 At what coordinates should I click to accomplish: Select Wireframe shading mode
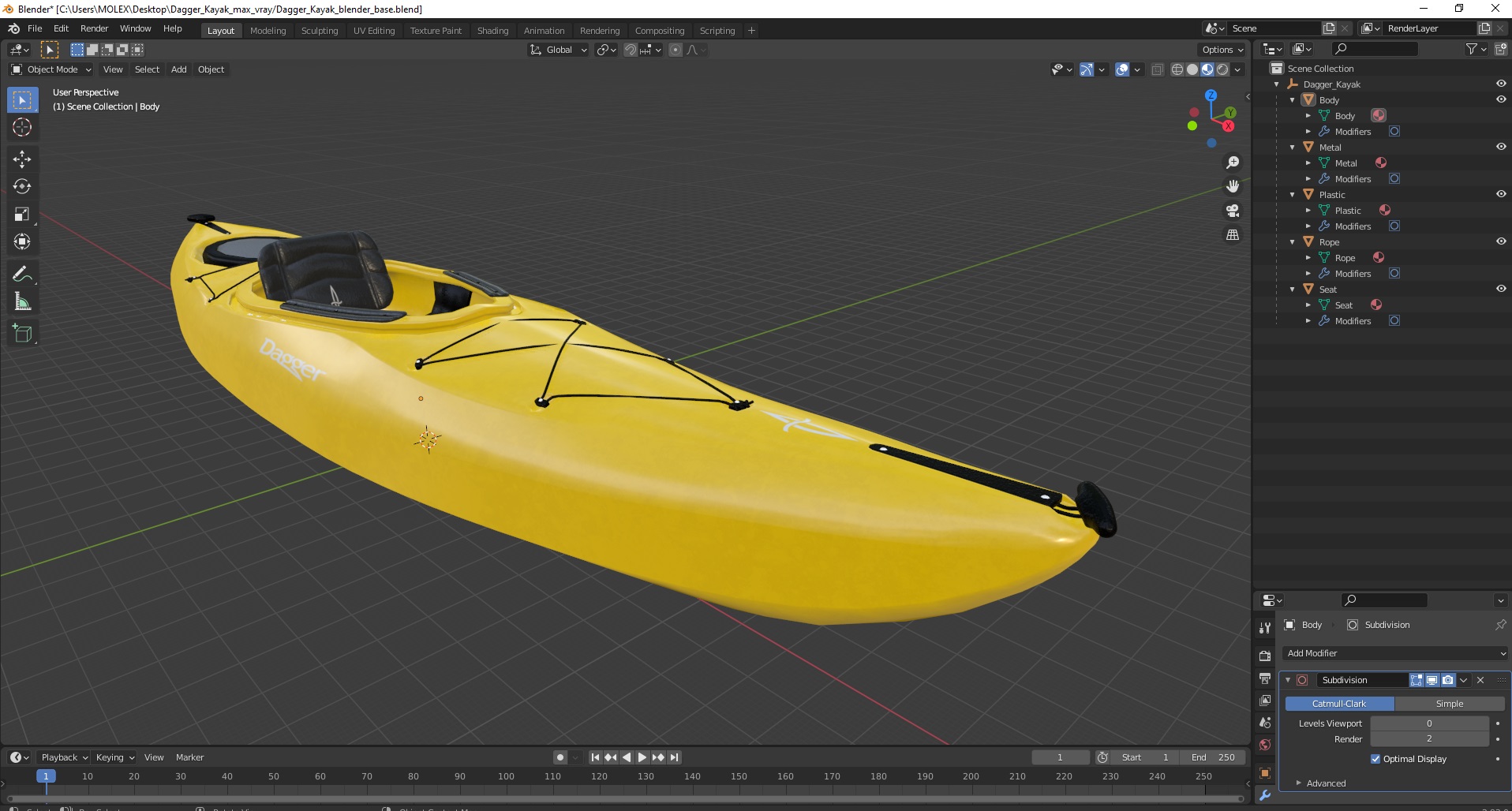point(1177,69)
